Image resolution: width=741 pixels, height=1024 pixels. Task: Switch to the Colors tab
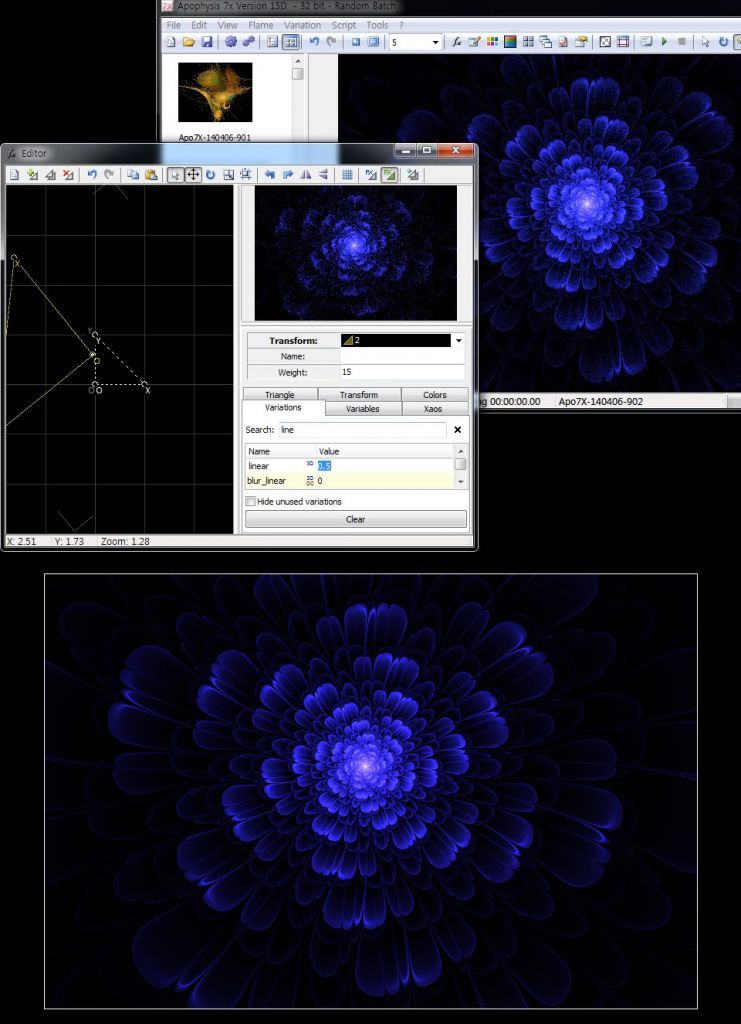(434, 394)
